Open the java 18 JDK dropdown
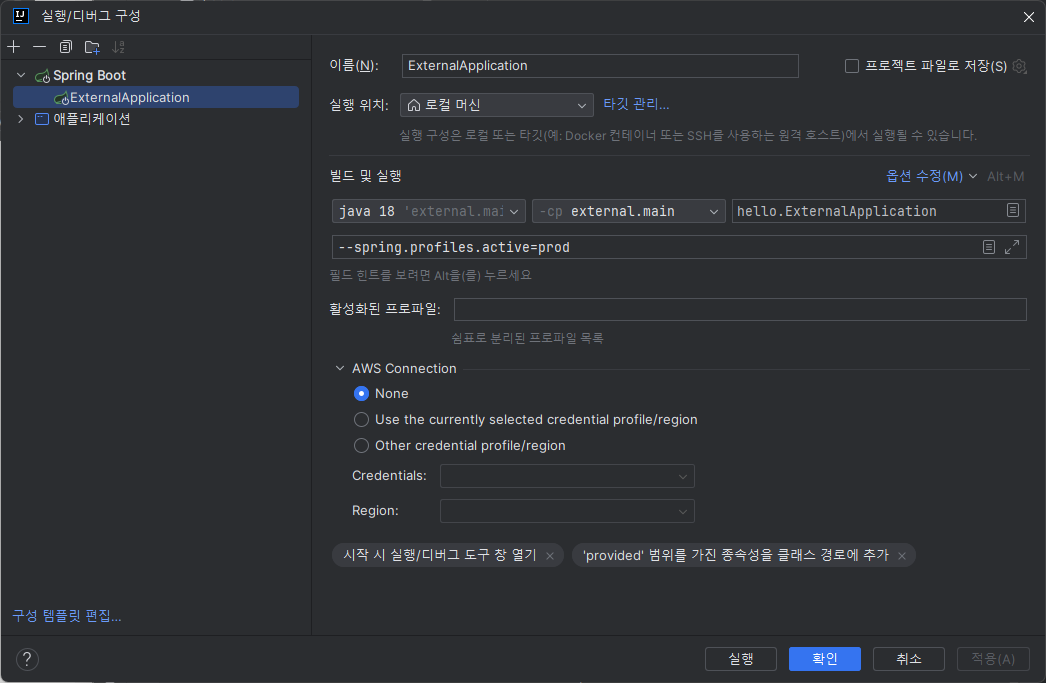The height and width of the screenshot is (683, 1046). (428, 211)
